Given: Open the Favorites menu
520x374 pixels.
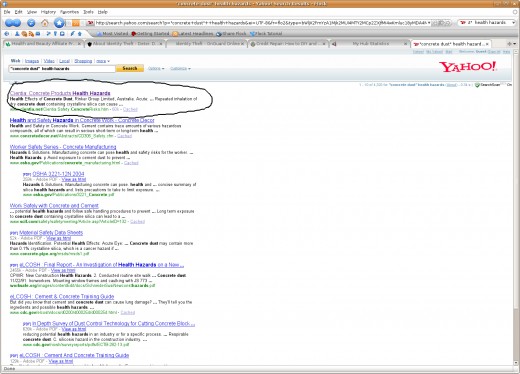Looking at the screenshot, I should point(69,12).
